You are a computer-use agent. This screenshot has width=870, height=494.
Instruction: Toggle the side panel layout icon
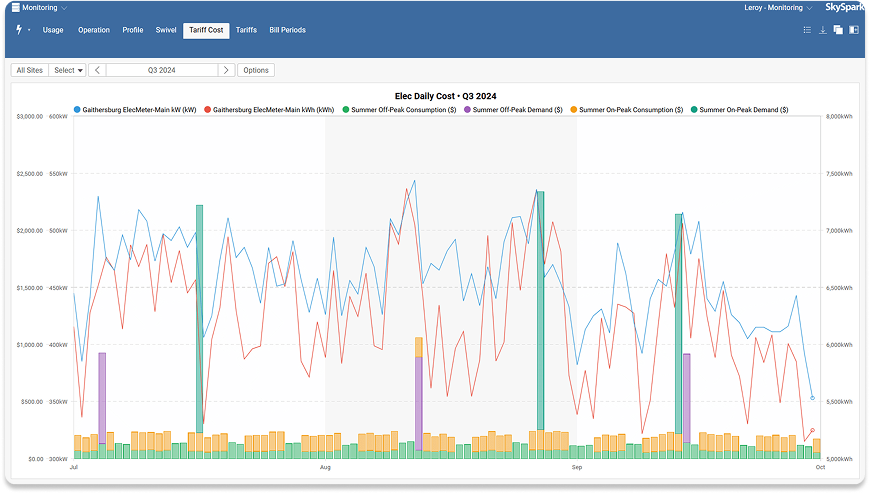point(854,30)
